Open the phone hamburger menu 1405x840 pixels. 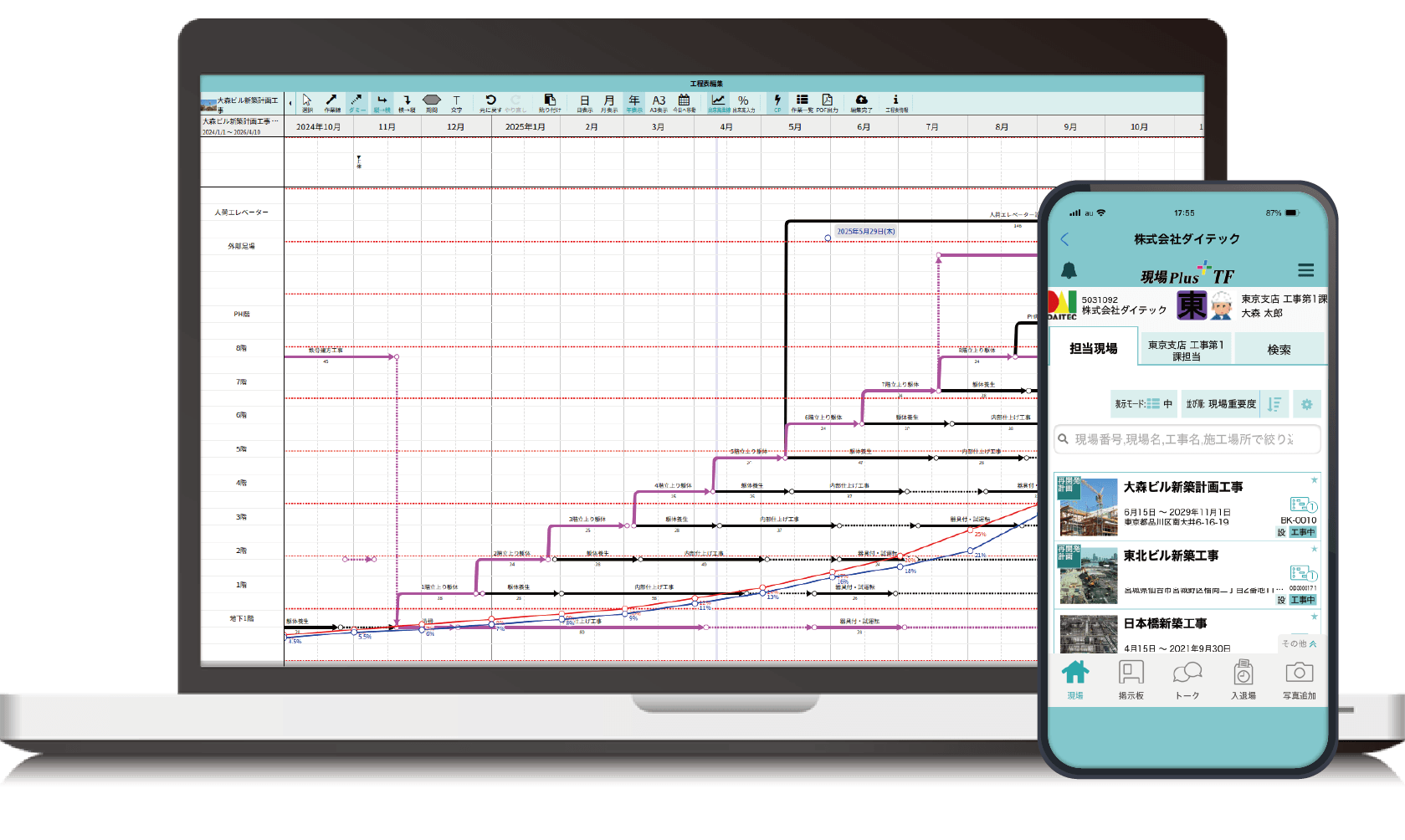(x=1305, y=270)
